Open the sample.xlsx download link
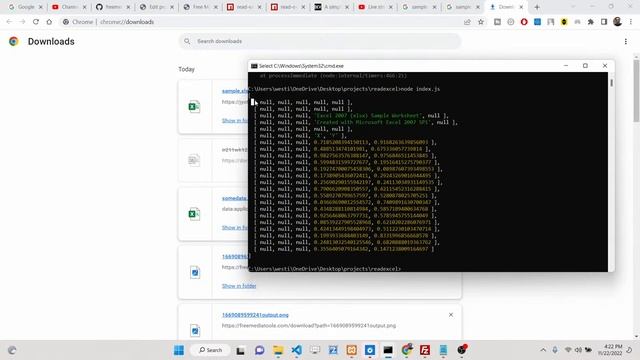Image resolution: width=640 pixels, height=360 pixels. pos(235,91)
